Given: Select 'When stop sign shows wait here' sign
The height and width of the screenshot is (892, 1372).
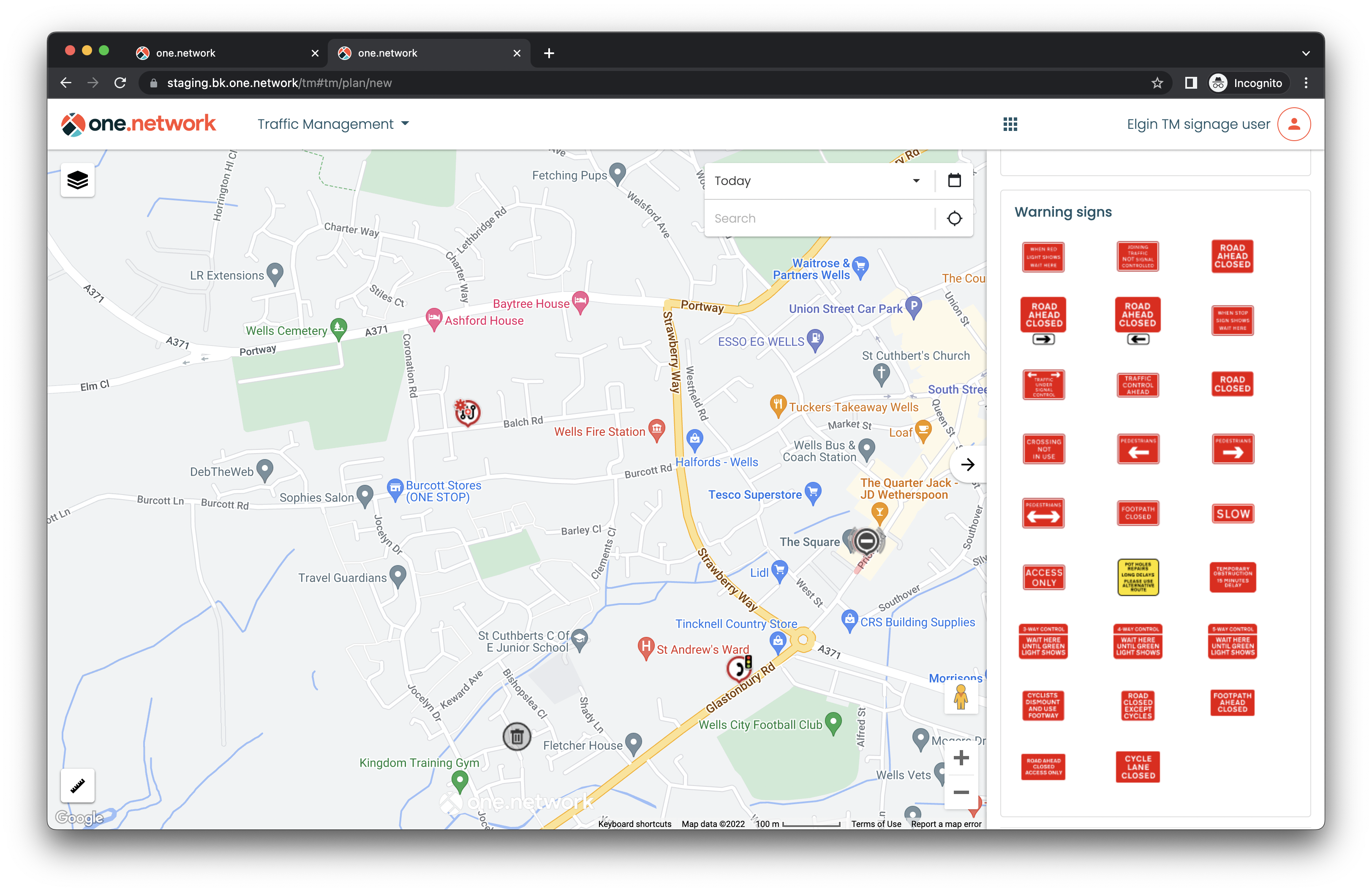Looking at the screenshot, I should tap(1233, 321).
